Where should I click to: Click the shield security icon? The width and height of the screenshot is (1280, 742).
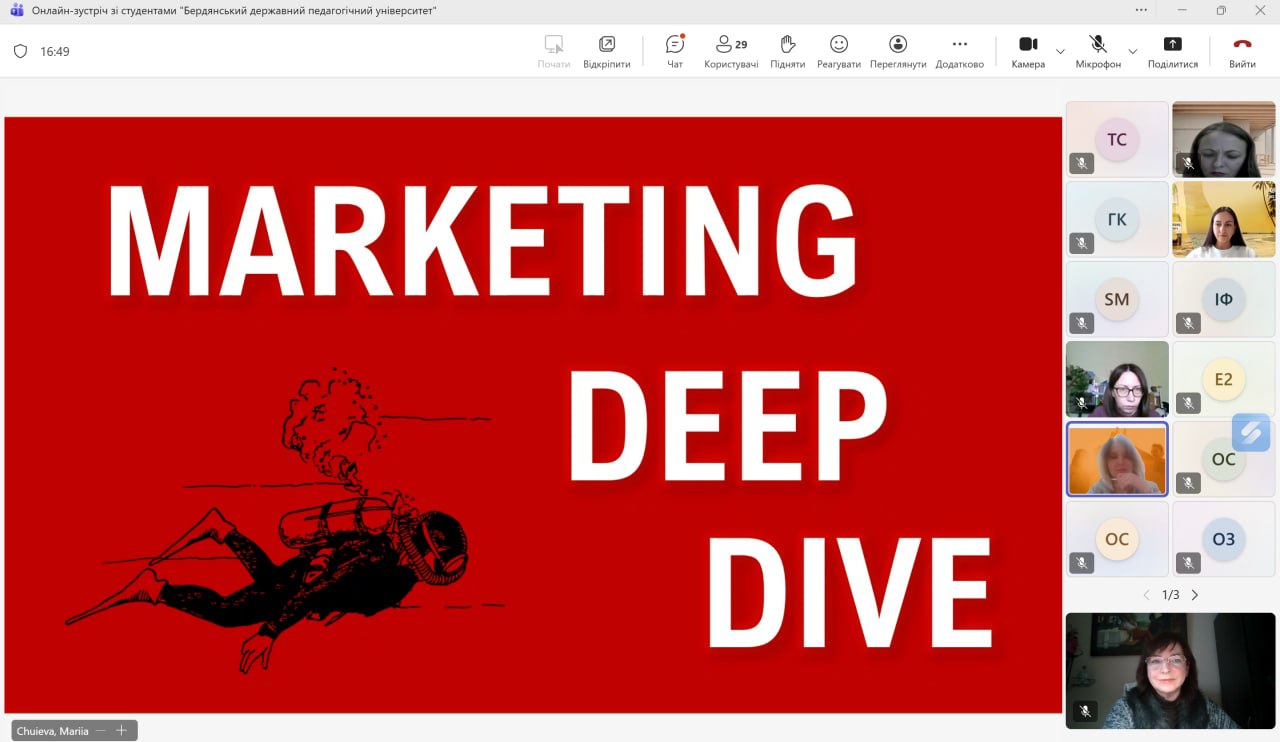(20, 52)
